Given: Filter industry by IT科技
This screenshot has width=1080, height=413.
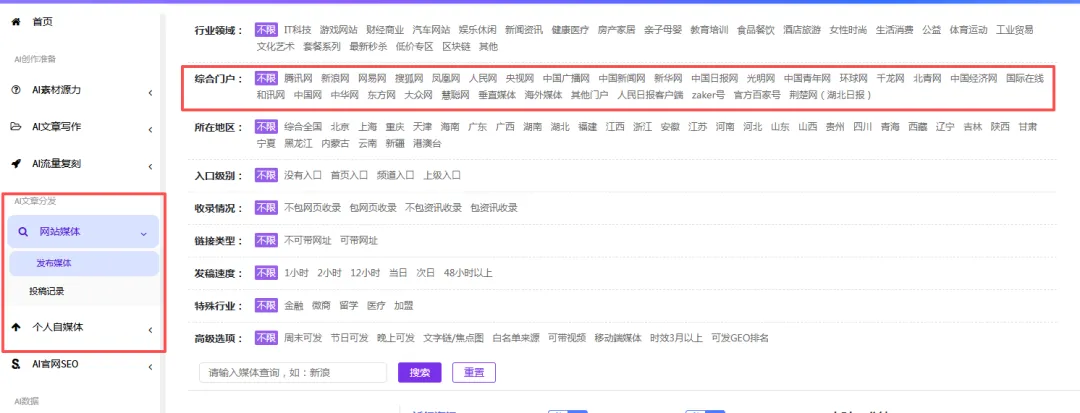Looking at the screenshot, I should tap(298, 30).
